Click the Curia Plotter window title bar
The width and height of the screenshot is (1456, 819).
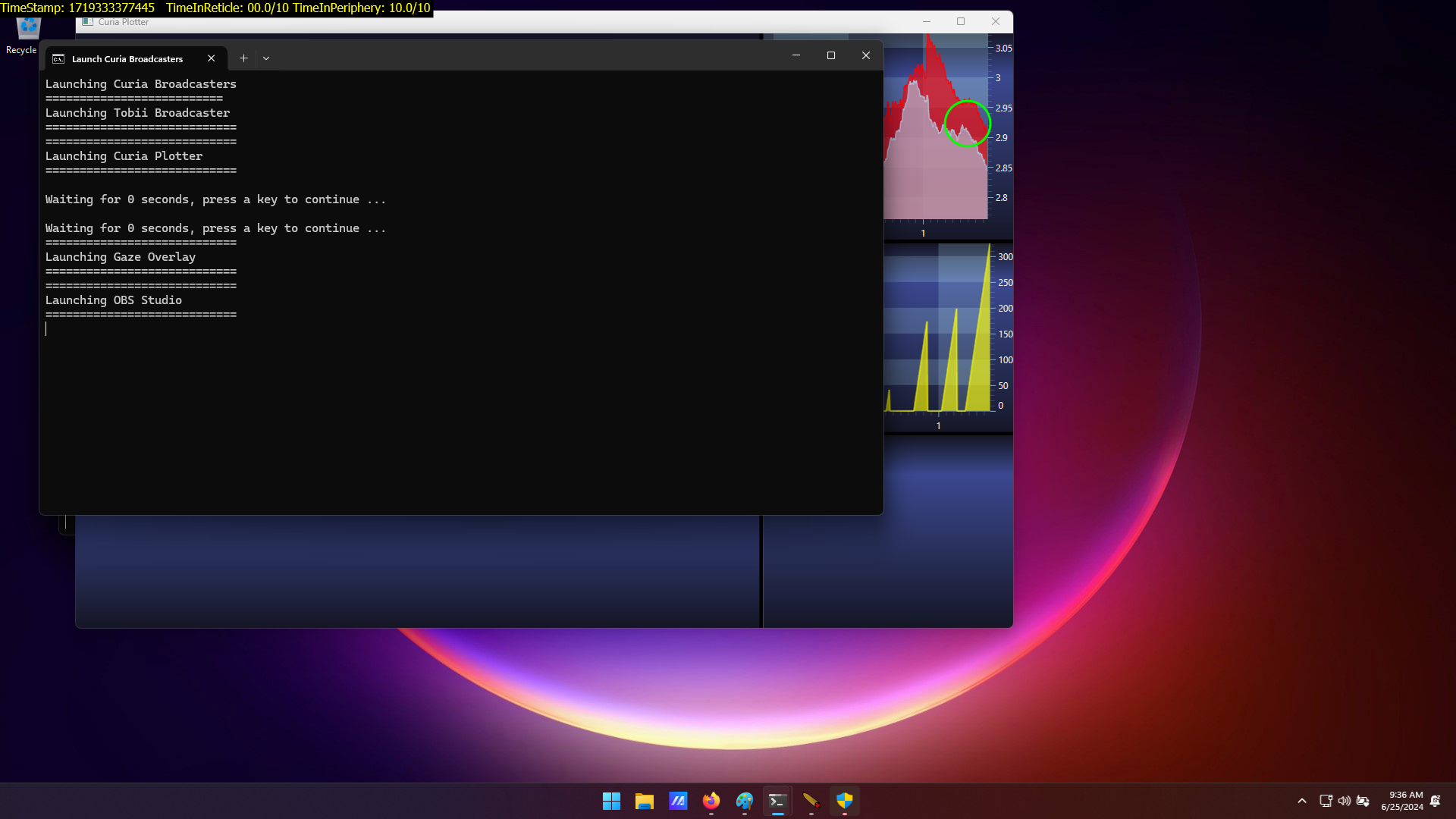(x=493, y=21)
